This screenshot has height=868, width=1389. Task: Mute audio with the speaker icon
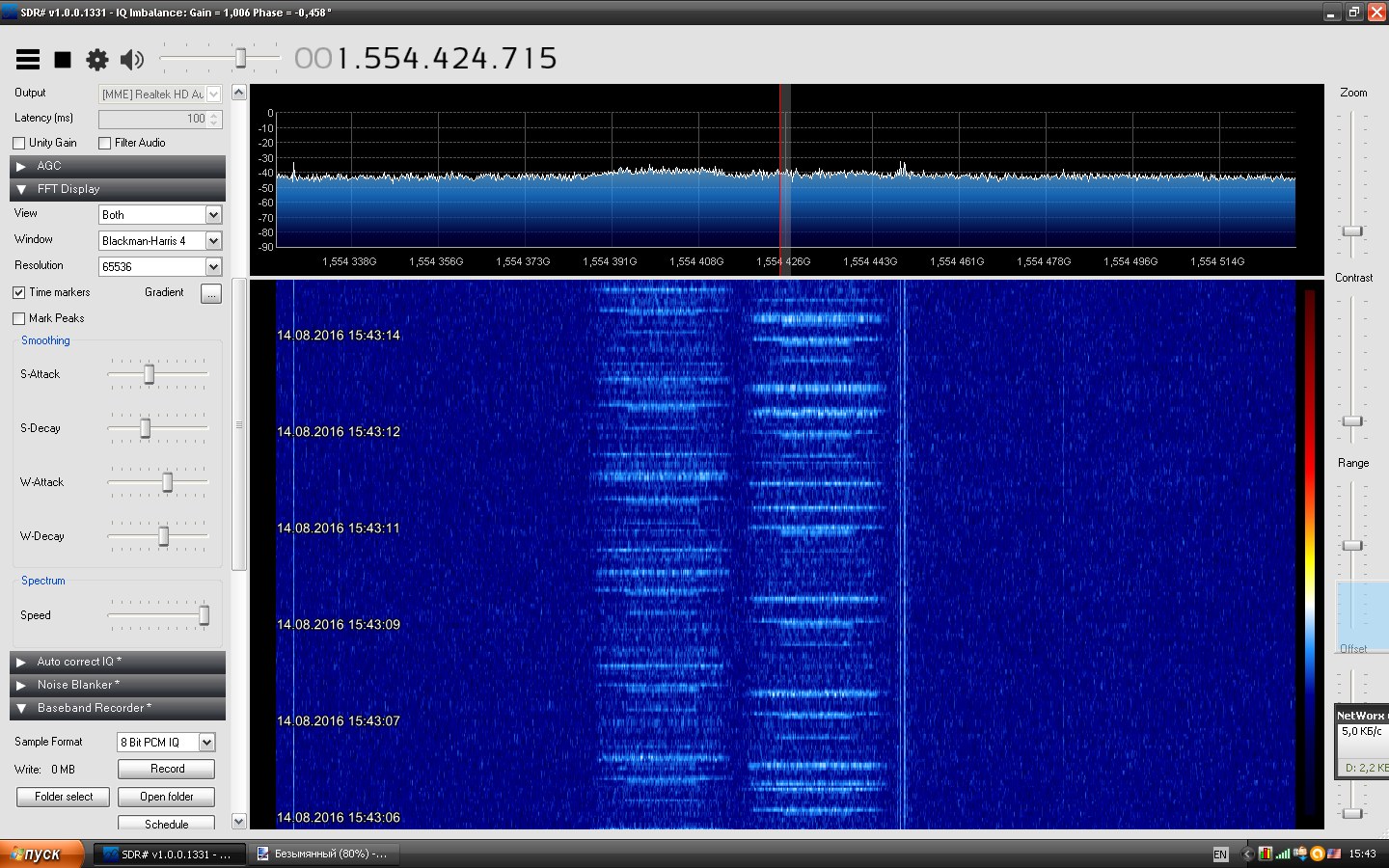[x=132, y=60]
